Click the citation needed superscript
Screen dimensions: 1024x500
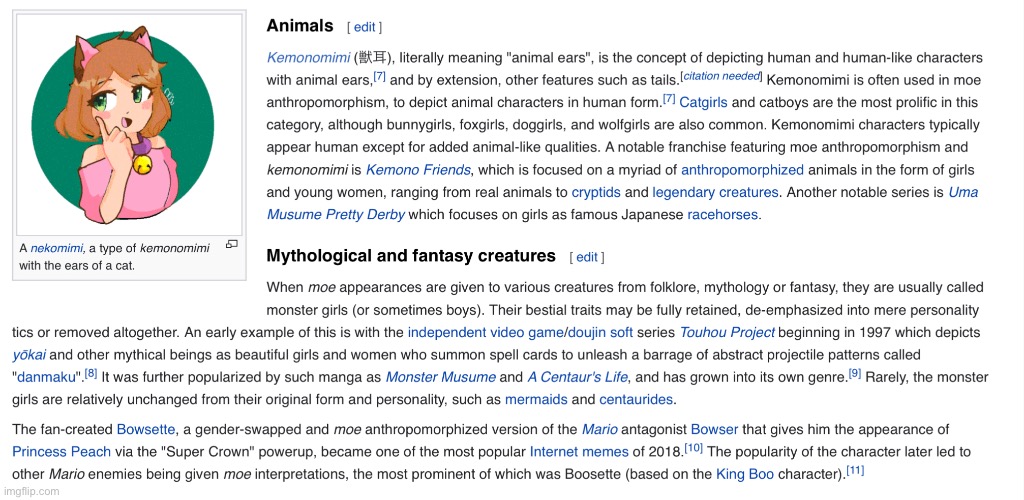coord(721,76)
